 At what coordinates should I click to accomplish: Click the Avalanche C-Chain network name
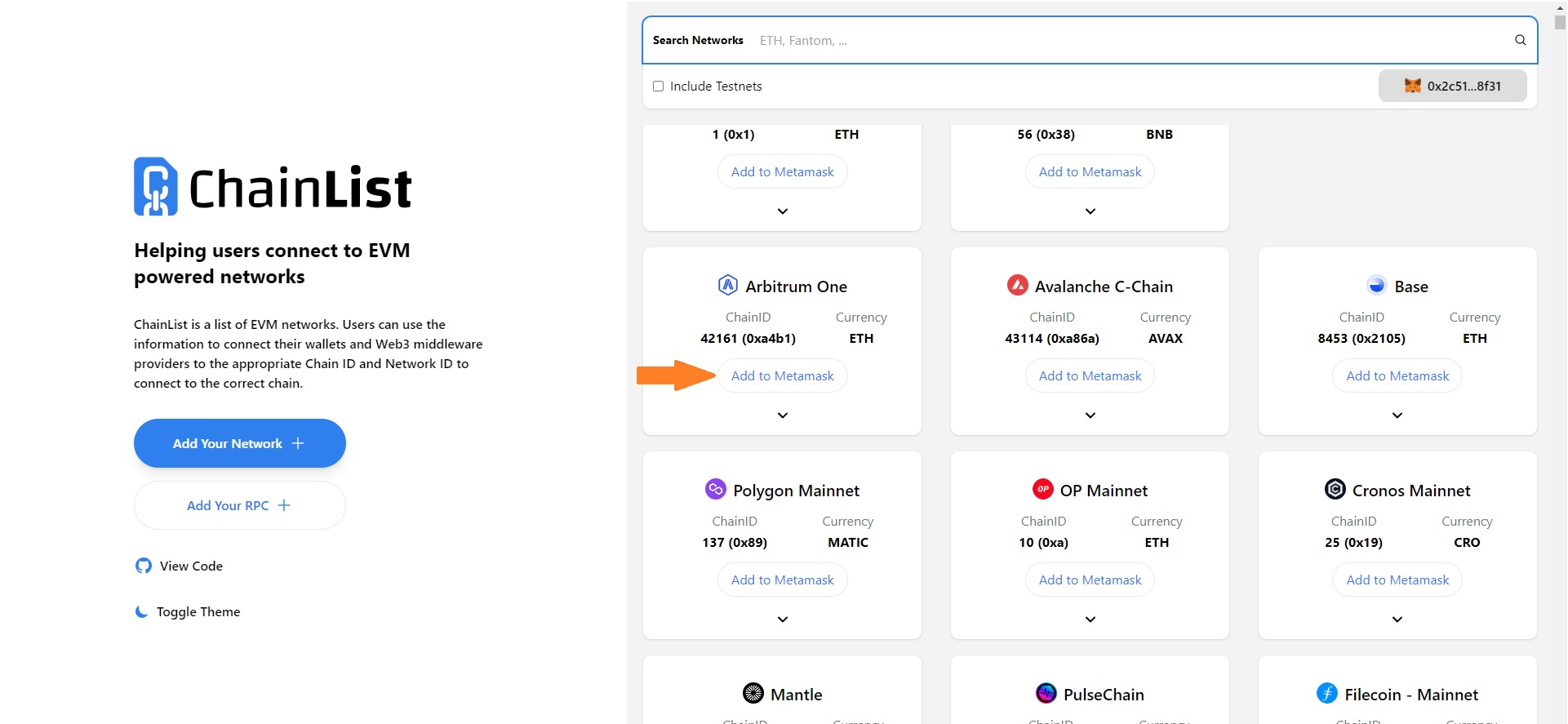[x=1104, y=286]
